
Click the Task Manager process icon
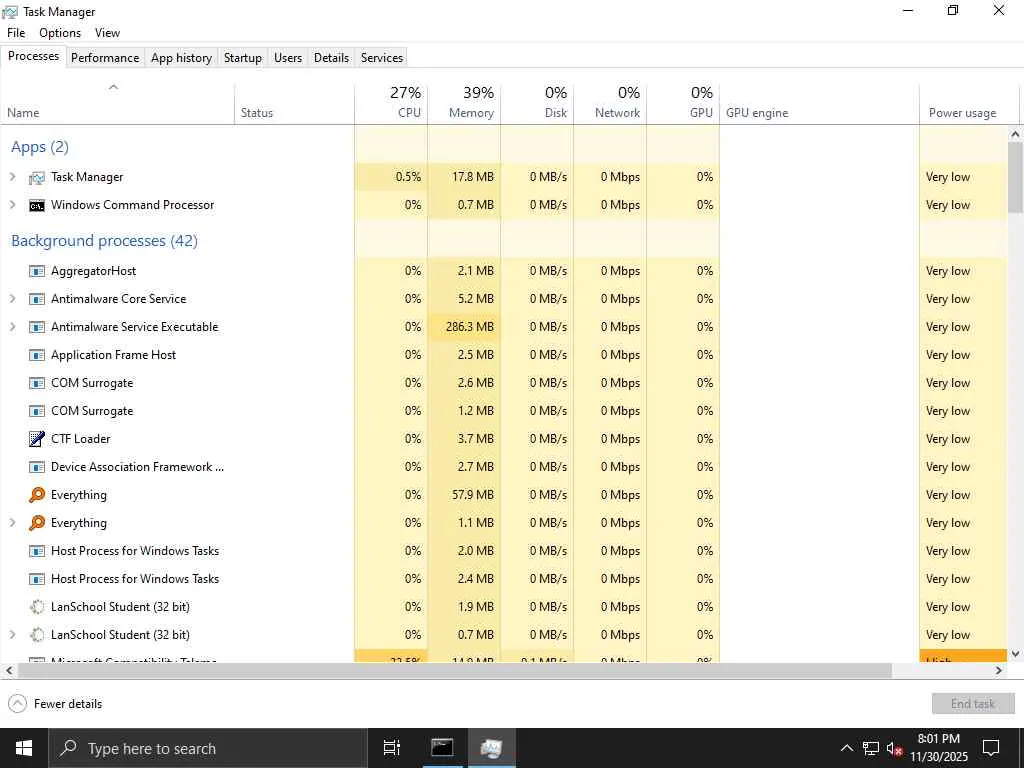37,177
